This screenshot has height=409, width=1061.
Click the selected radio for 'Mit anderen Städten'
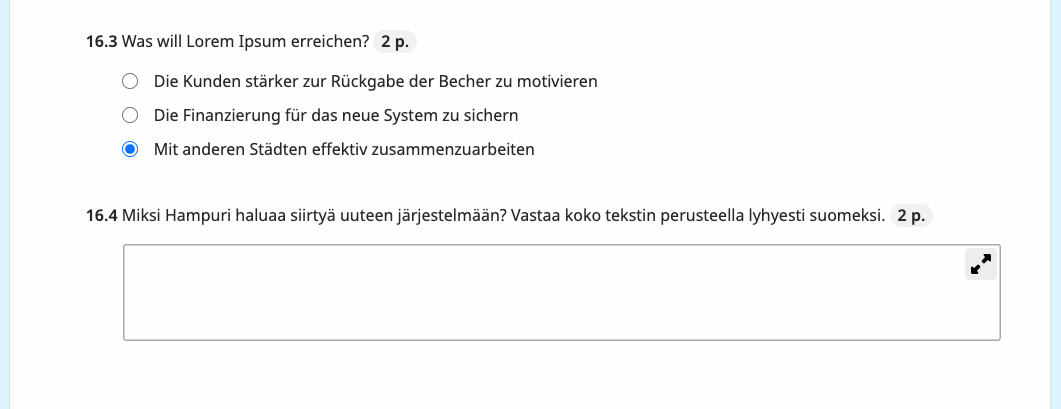point(130,149)
